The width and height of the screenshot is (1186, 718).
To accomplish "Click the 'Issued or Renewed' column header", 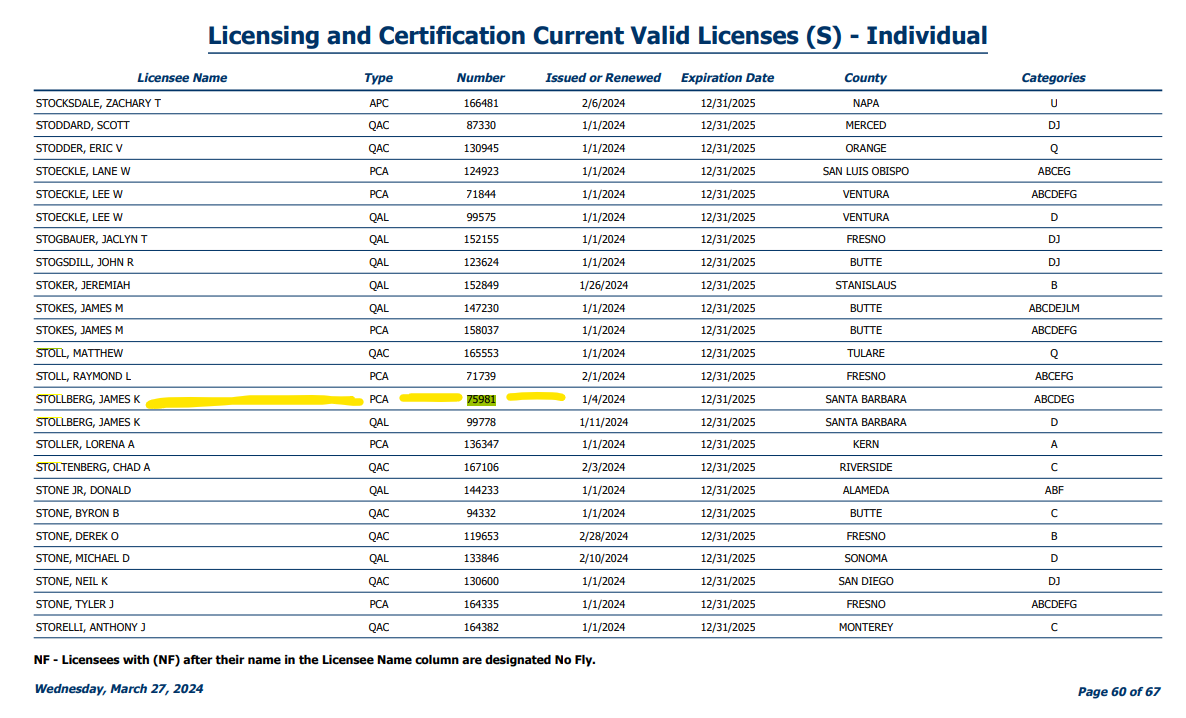I will [603, 78].
